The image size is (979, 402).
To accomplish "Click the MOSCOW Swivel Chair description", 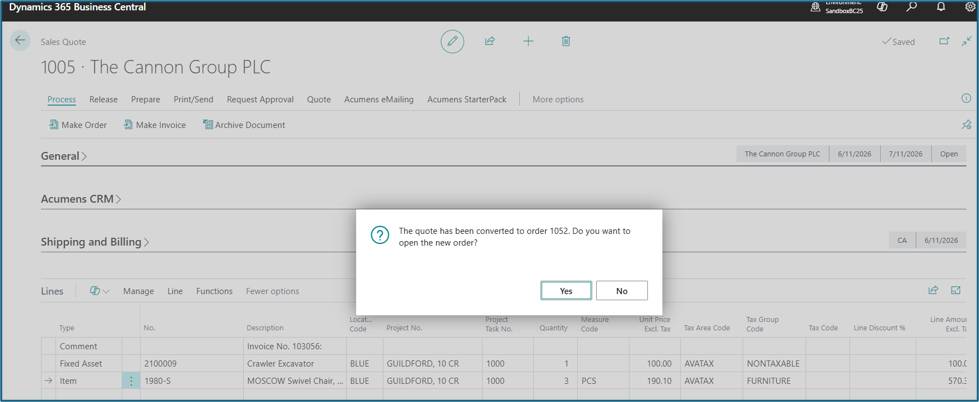I will point(295,380).
